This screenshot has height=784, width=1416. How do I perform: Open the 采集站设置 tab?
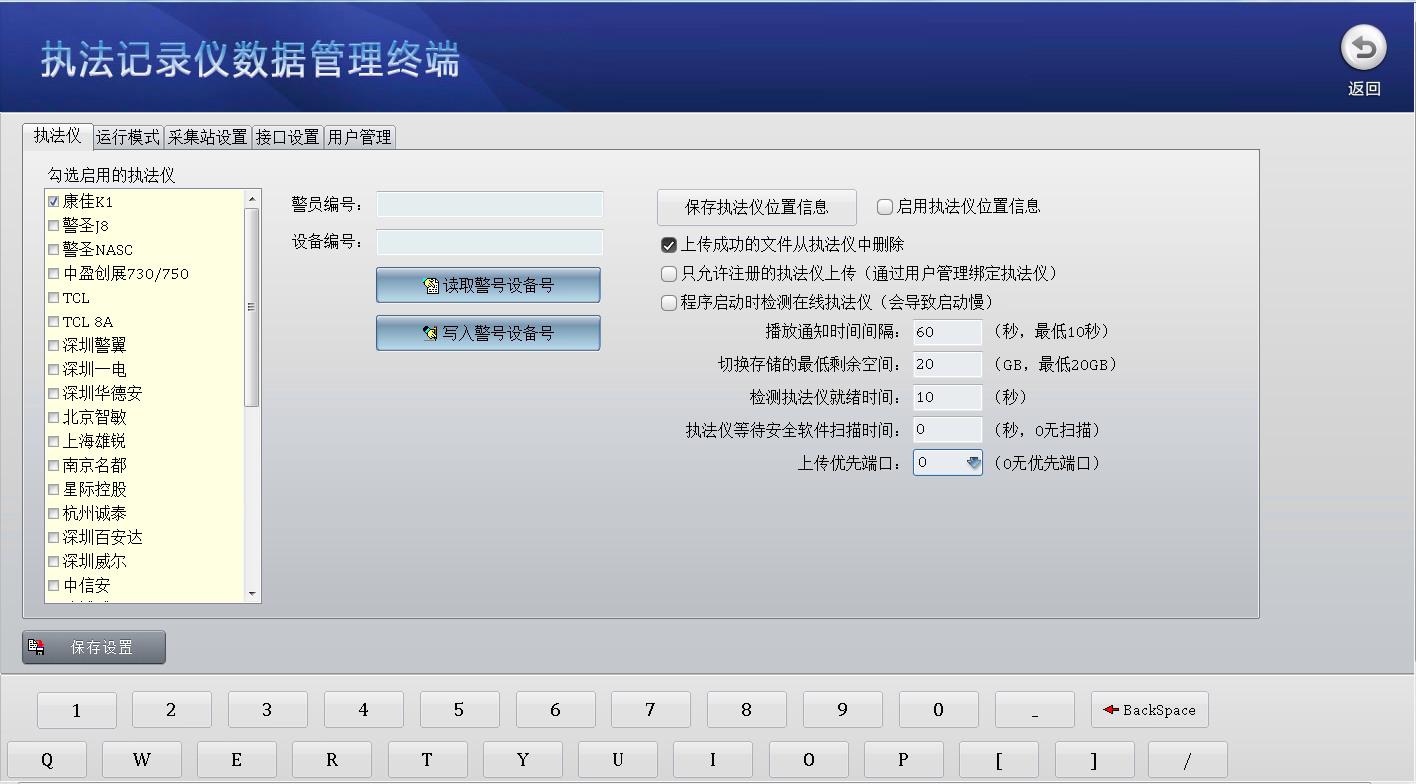pyautogui.click(x=207, y=137)
